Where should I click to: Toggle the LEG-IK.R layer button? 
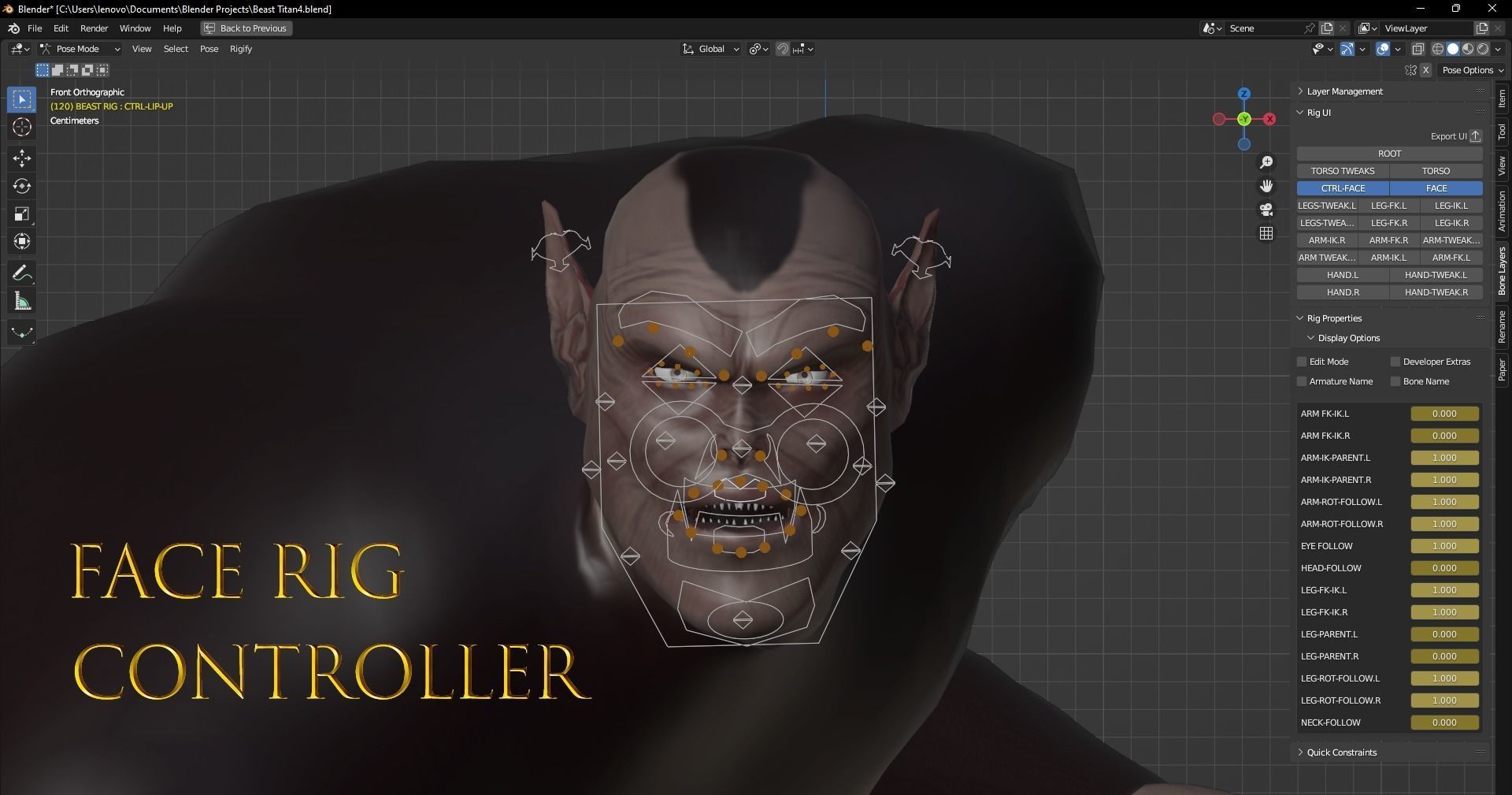[x=1452, y=223]
